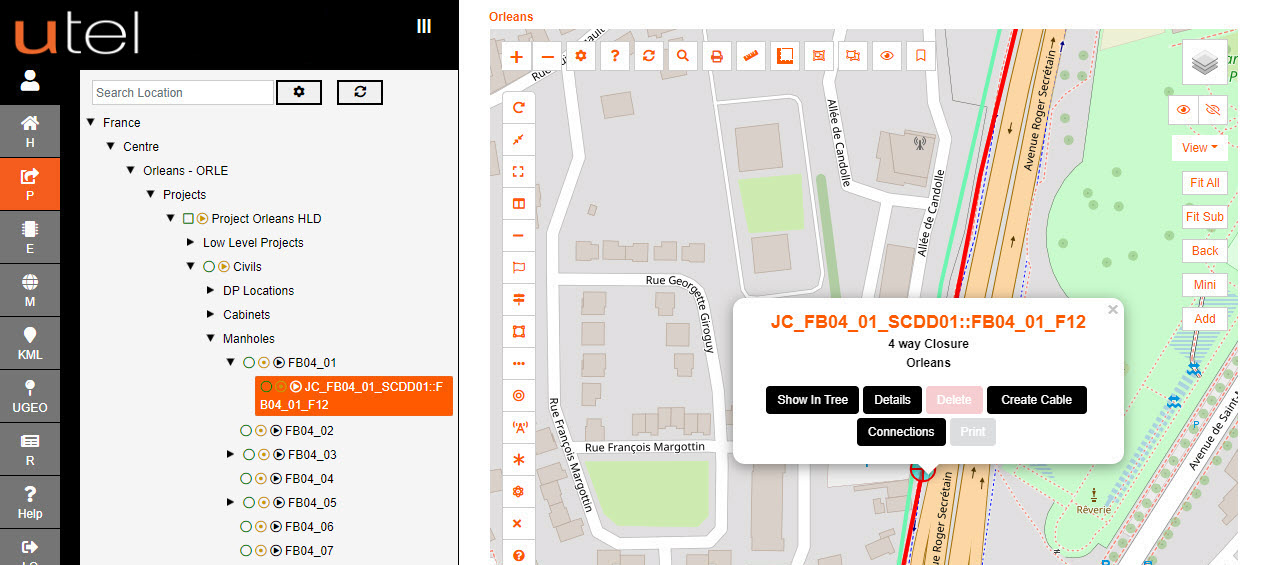Zoom in with the map plus button
Screen dimensions: 1265x565
point(517,56)
